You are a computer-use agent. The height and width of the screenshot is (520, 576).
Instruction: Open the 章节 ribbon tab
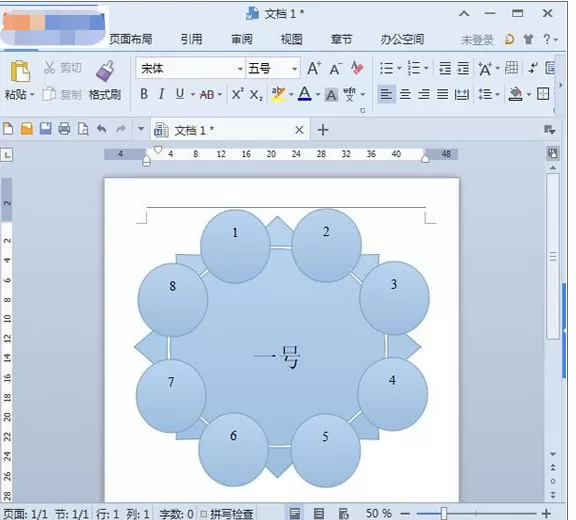(341, 39)
